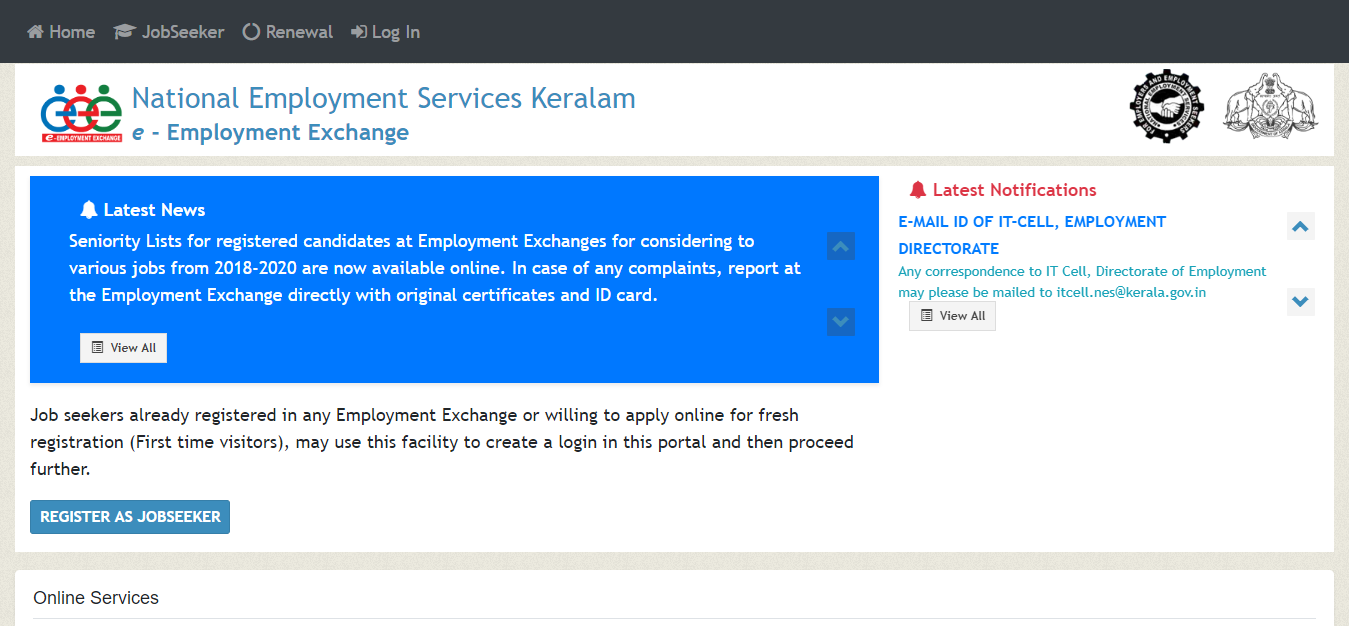Click the Latest Notifications heading
This screenshot has height=626, width=1349.
tap(1015, 190)
